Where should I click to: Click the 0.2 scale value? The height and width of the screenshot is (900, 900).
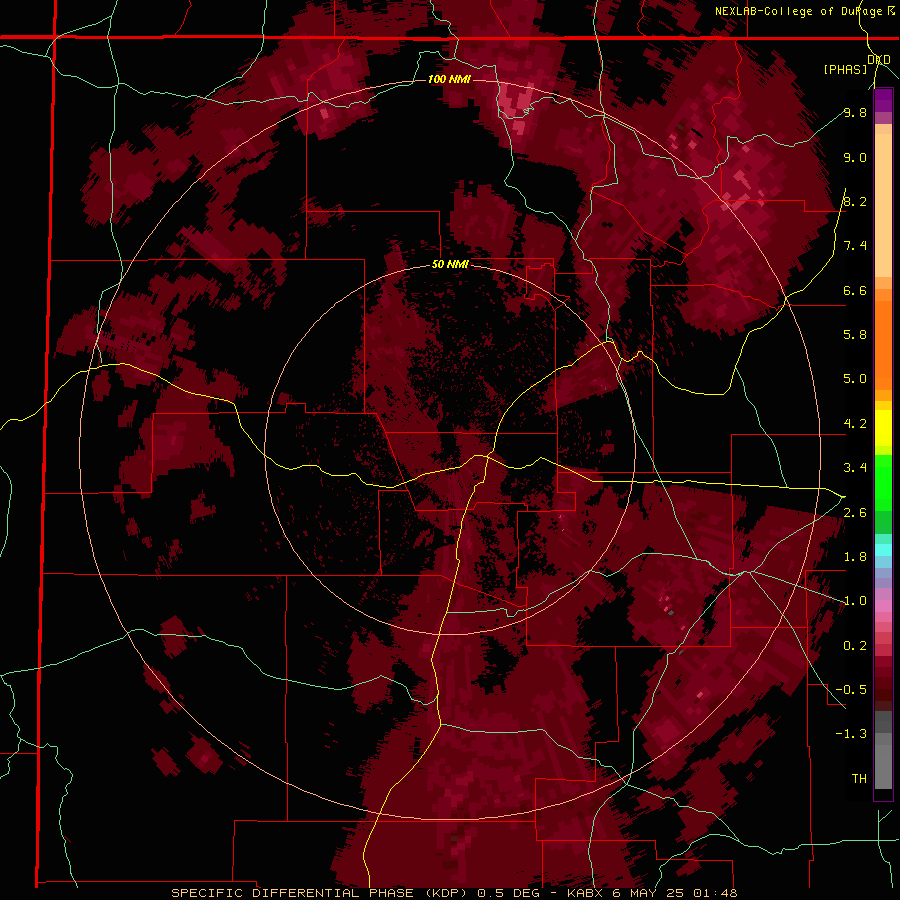[x=855, y=646]
